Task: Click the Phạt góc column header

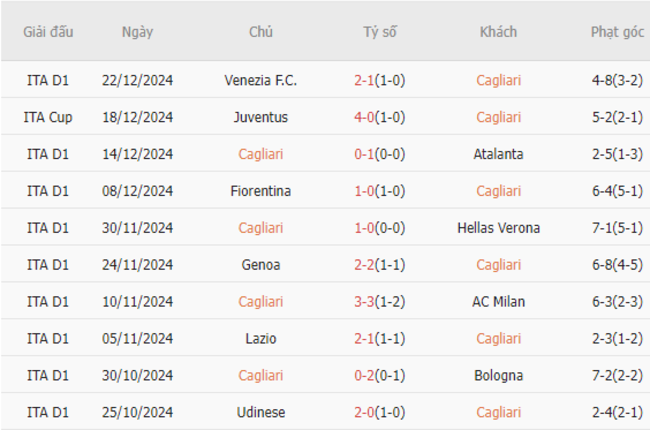Action: click(x=617, y=32)
